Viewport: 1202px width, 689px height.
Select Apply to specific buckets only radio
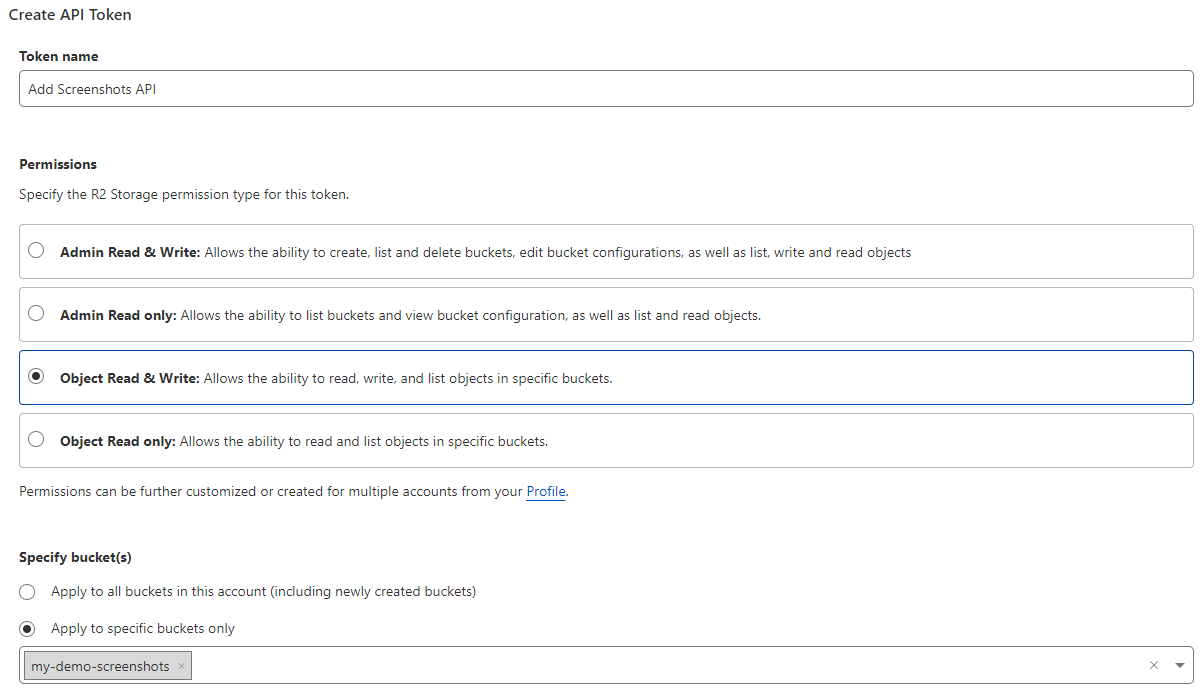click(x=27, y=628)
